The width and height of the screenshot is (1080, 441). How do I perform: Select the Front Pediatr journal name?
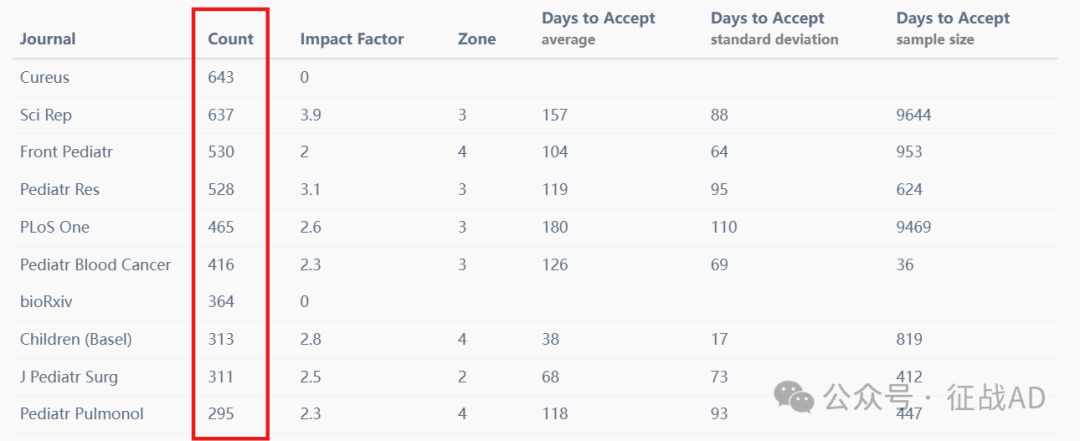(66, 152)
